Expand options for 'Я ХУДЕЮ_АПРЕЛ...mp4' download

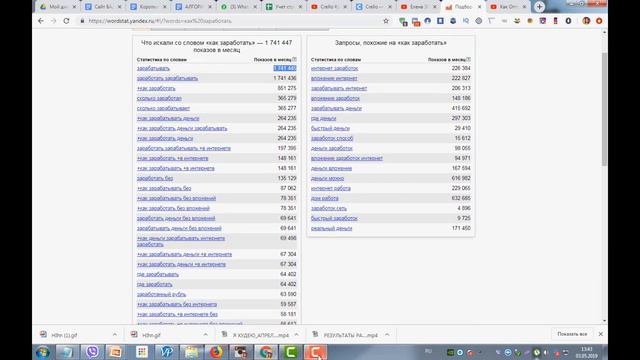(296, 335)
